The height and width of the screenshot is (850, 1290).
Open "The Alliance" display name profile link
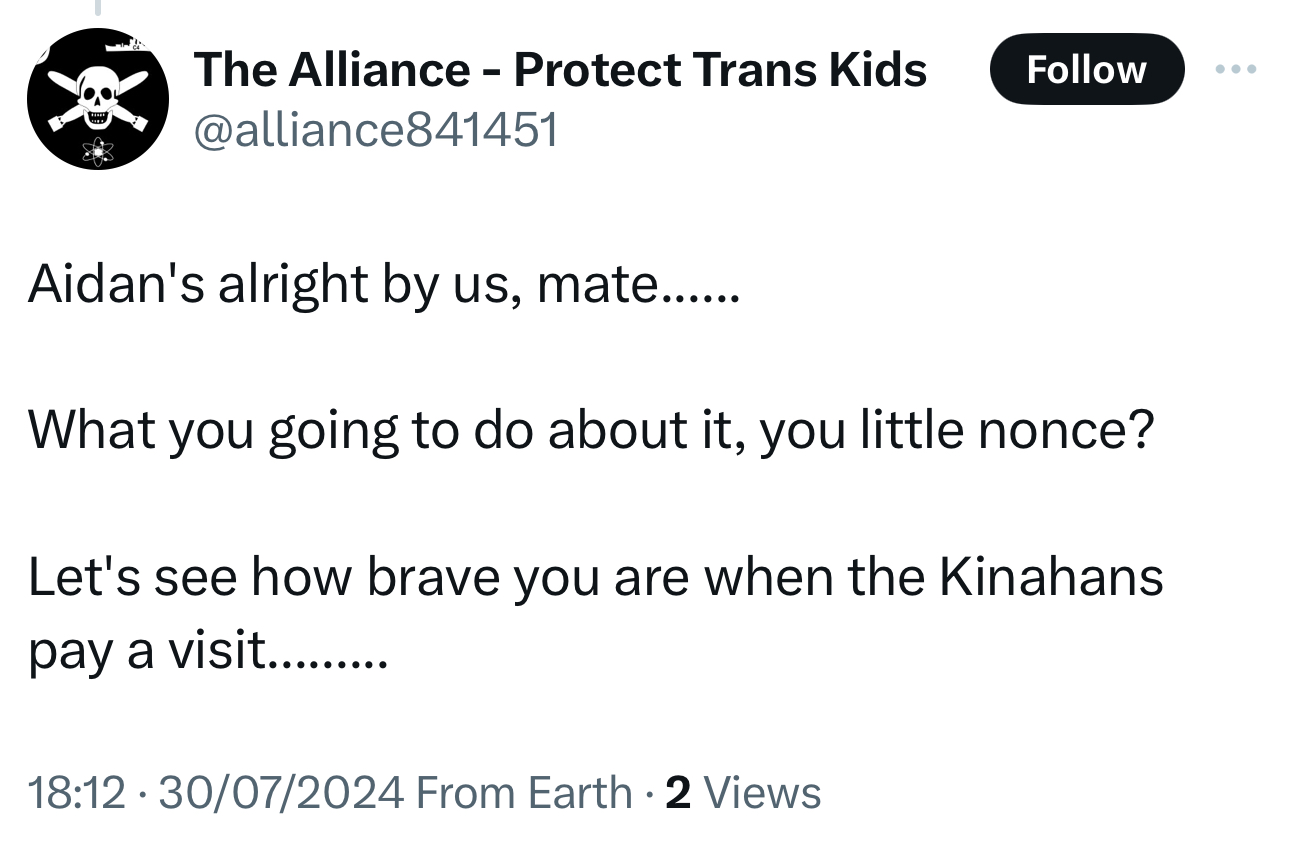click(x=330, y=70)
